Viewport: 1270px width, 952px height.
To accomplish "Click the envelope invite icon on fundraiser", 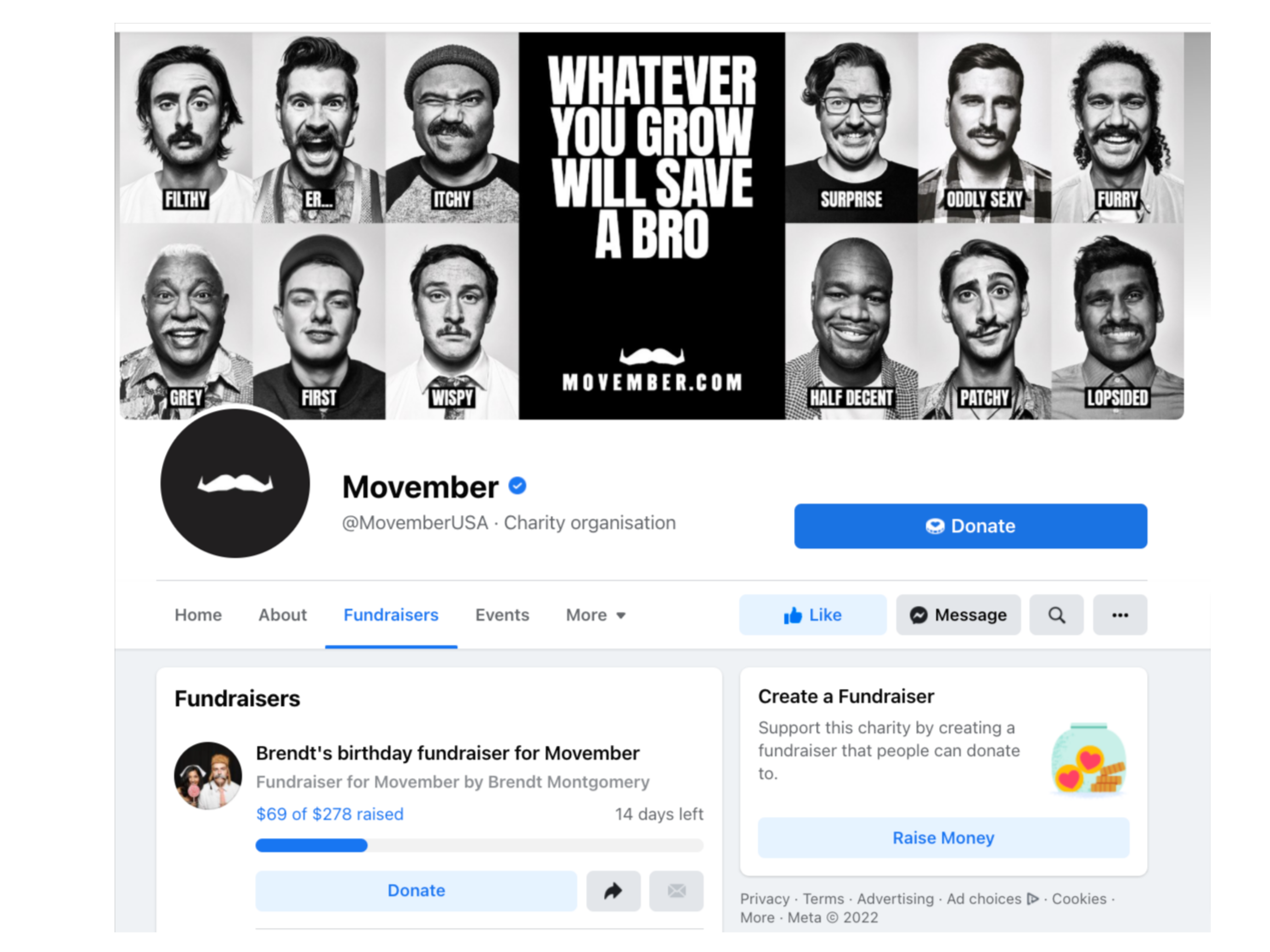I will tap(676, 891).
